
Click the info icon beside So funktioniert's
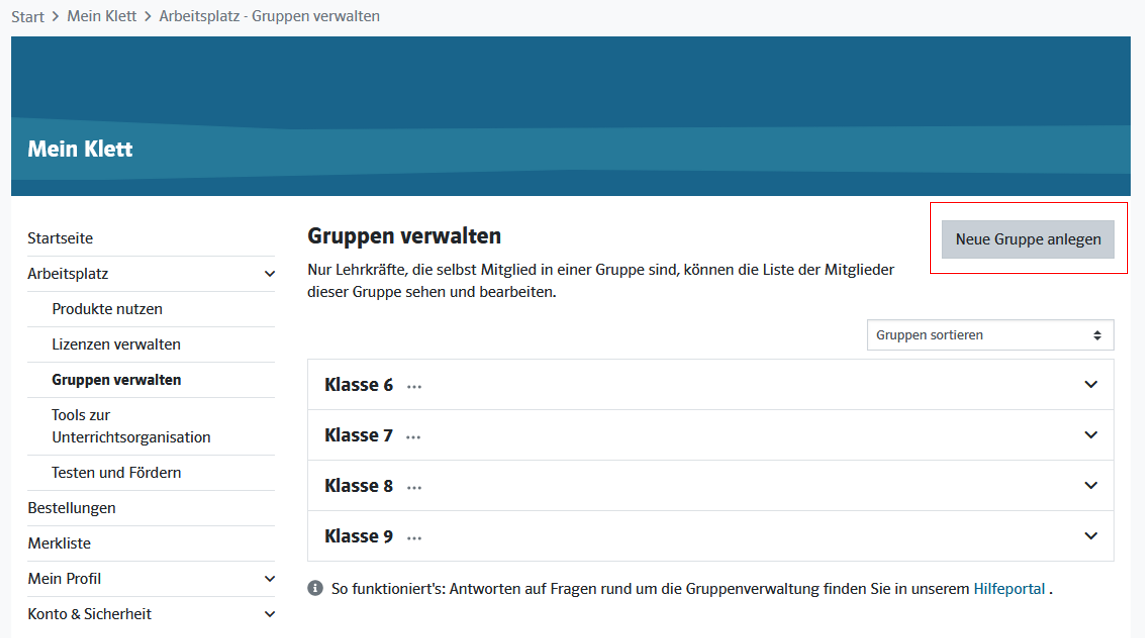click(x=315, y=588)
